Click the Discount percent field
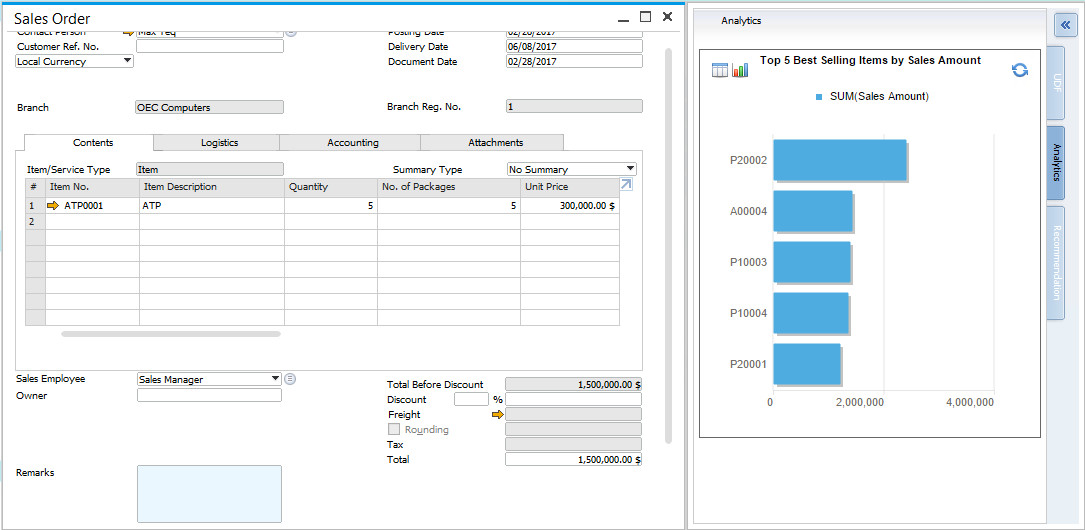The image size is (1085, 530). 471,399
